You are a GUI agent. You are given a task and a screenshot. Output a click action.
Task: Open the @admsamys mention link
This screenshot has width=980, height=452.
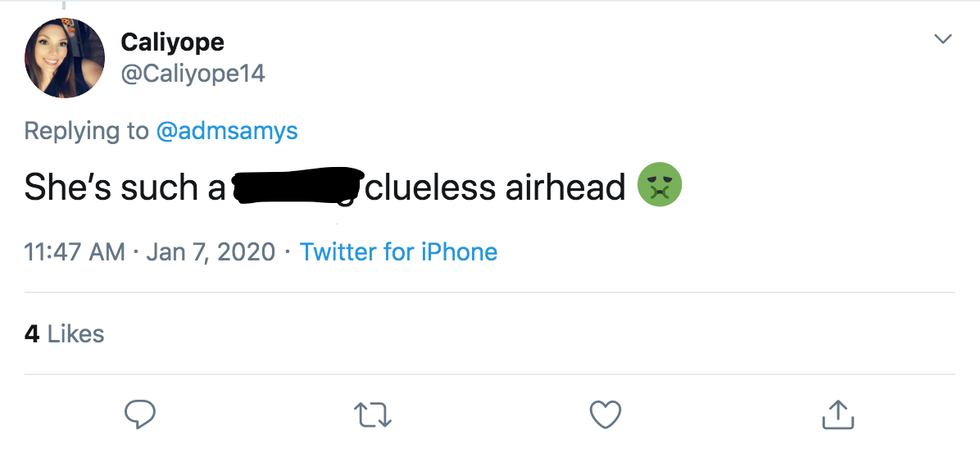tap(227, 131)
